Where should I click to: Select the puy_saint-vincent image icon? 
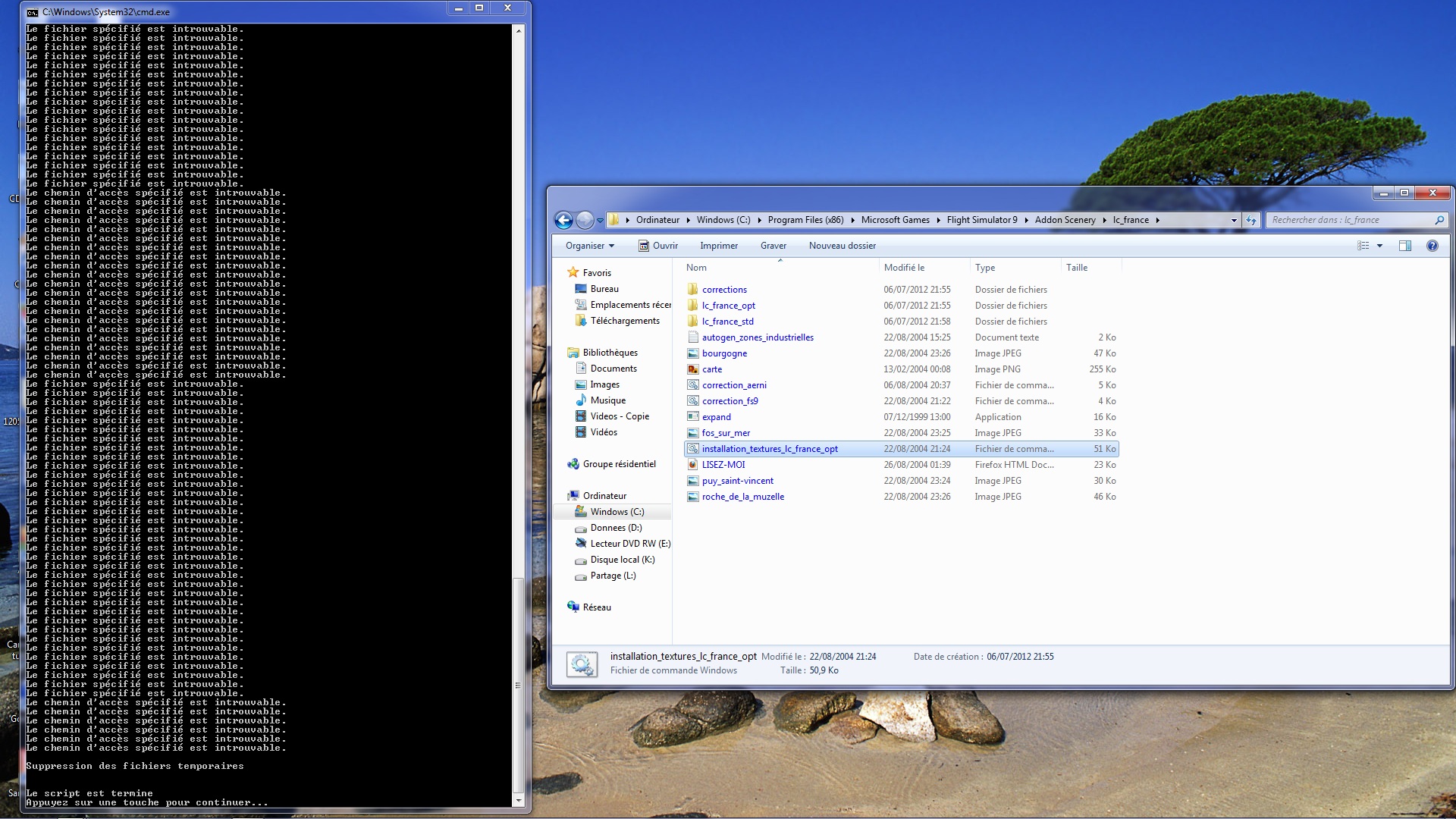[692, 481]
